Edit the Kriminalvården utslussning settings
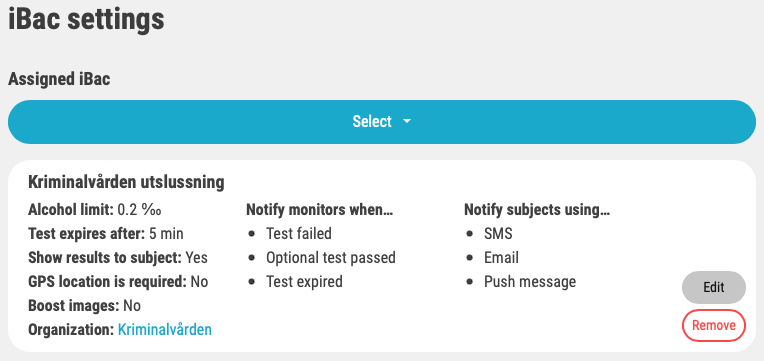This screenshot has height=361, width=764. (x=713, y=287)
